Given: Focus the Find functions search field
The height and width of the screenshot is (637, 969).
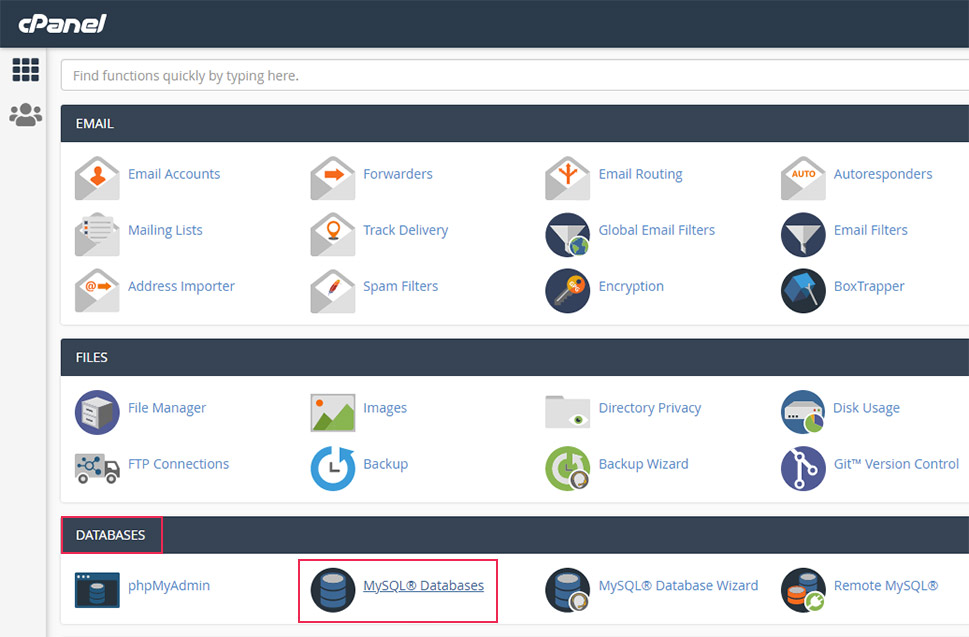Looking at the screenshot, I should [x=515, y=75].
